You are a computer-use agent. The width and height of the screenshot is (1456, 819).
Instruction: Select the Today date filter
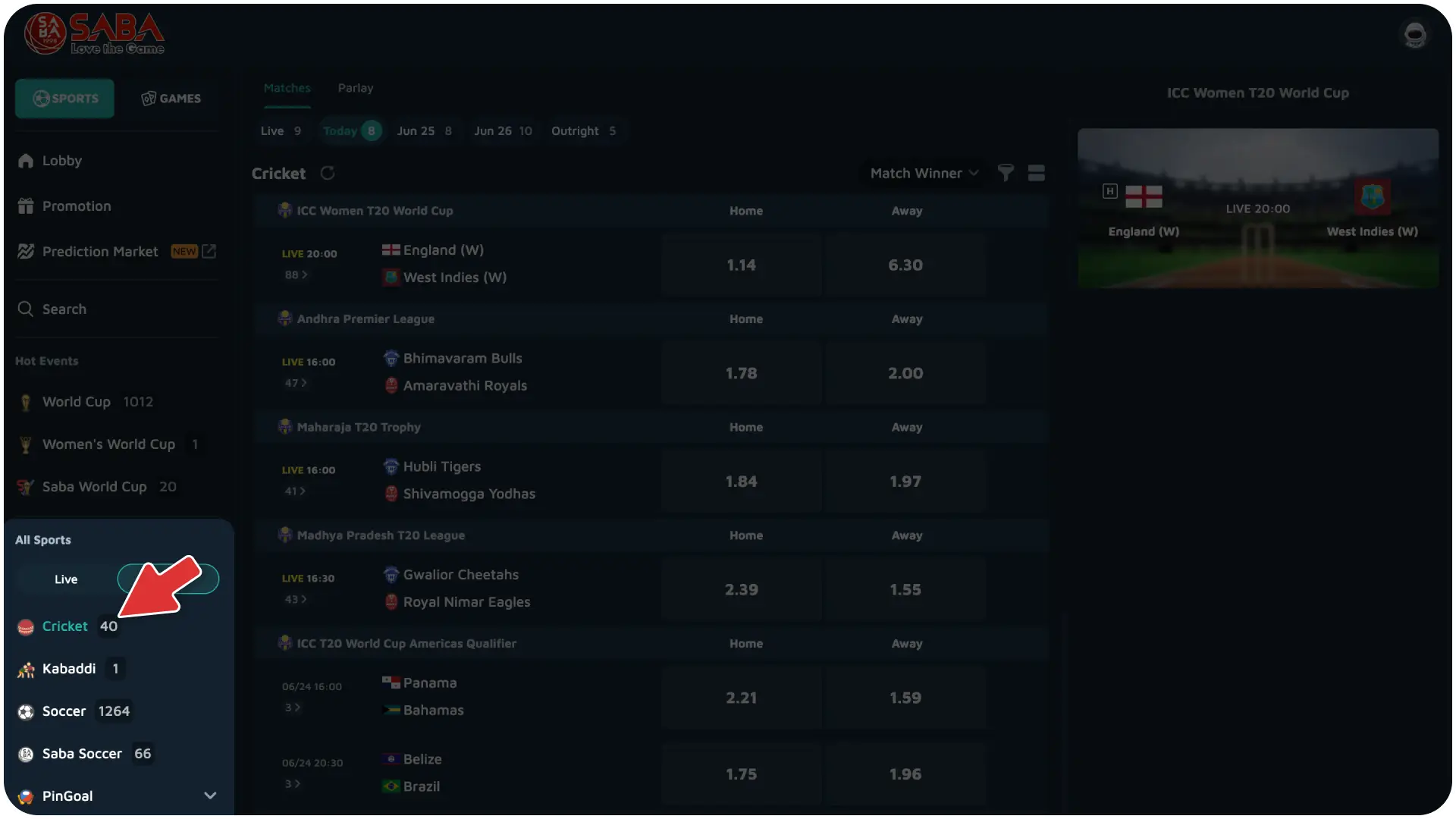351,131
